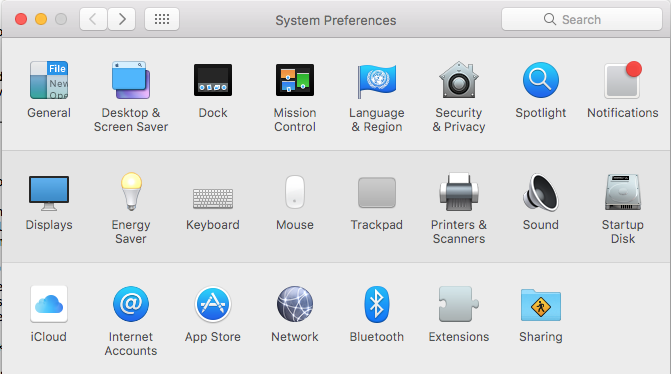The image size is (671, 374).
Task: Open Mission Control settings
Action: (295, 80)
